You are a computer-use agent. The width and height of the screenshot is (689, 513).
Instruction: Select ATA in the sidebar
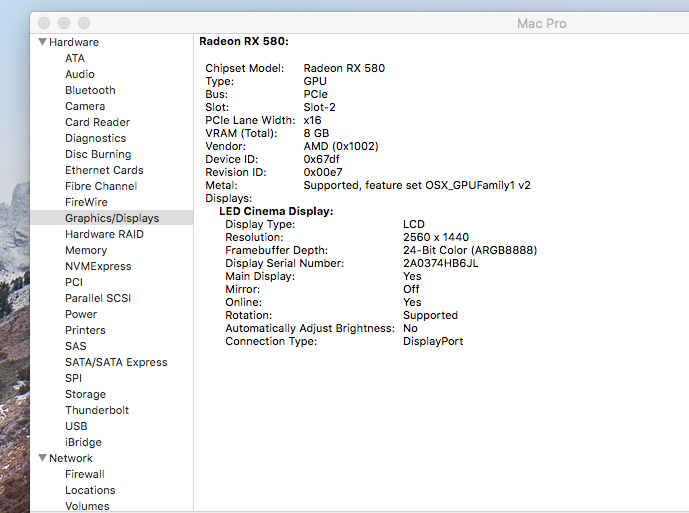pos(75,58)
